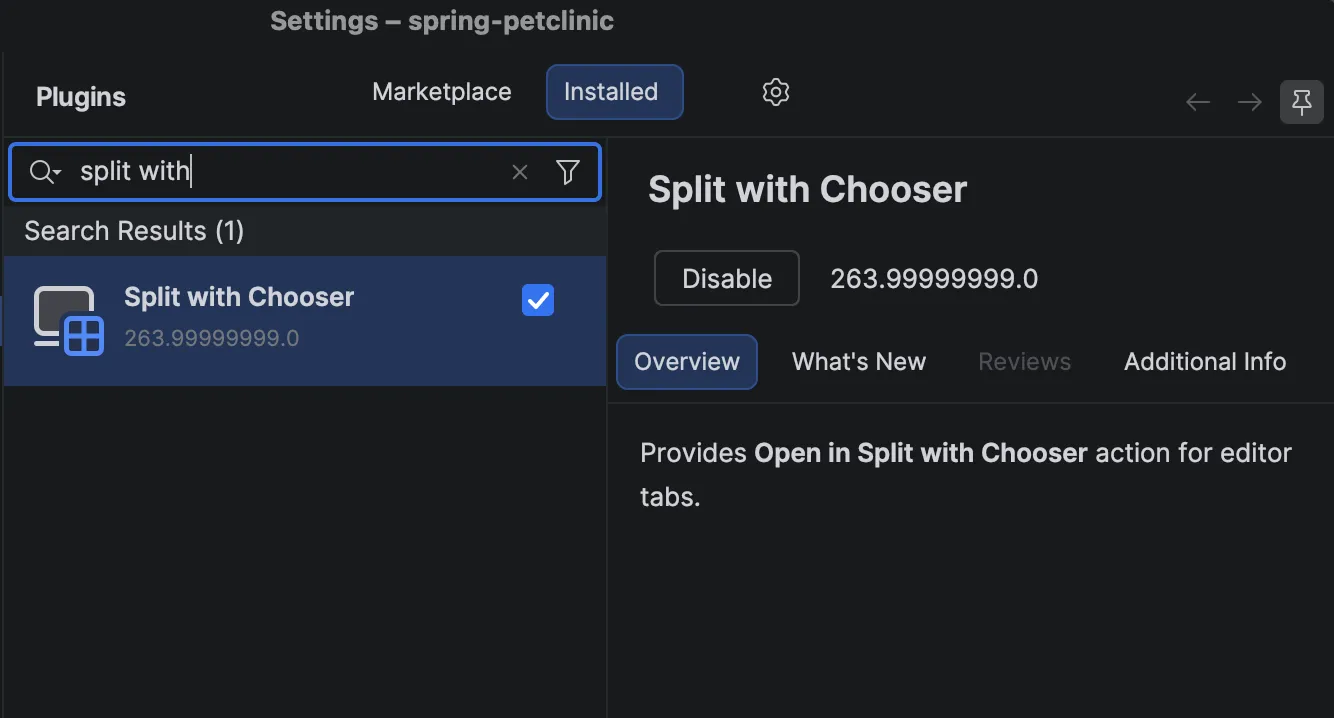The width and height of the screenshot is (1334, 718).
Task: Disable the Split with Chooser plugin
Action: [x=727, y=278]
